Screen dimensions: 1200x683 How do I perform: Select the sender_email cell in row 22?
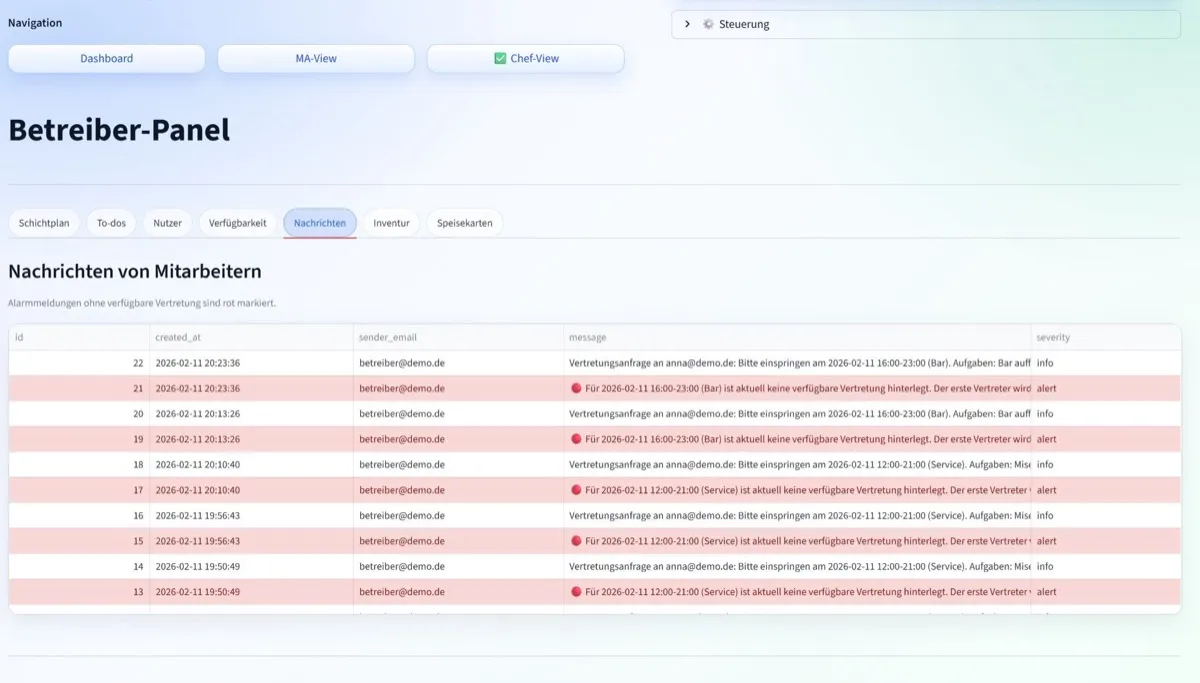tap(402, 363)
